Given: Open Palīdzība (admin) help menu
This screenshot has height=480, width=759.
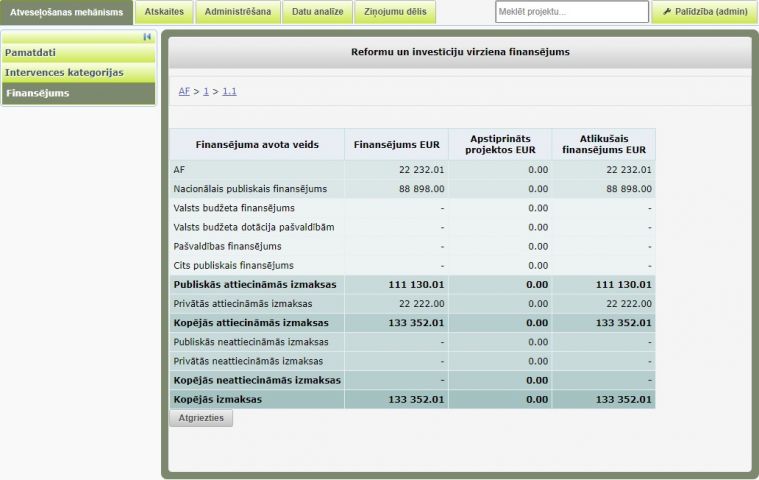Looking at the screenshot, I should pyautogui.click(x=705, y=12).
